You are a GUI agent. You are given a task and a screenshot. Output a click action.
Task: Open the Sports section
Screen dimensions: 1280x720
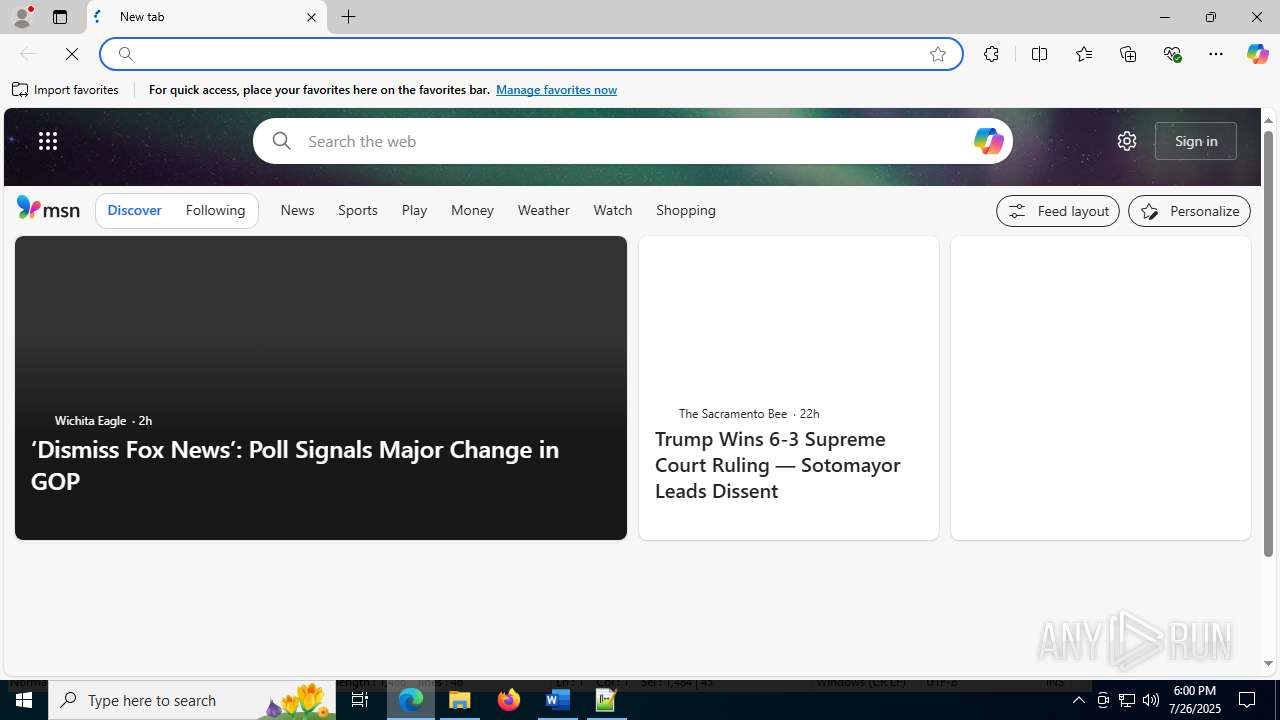358,211
